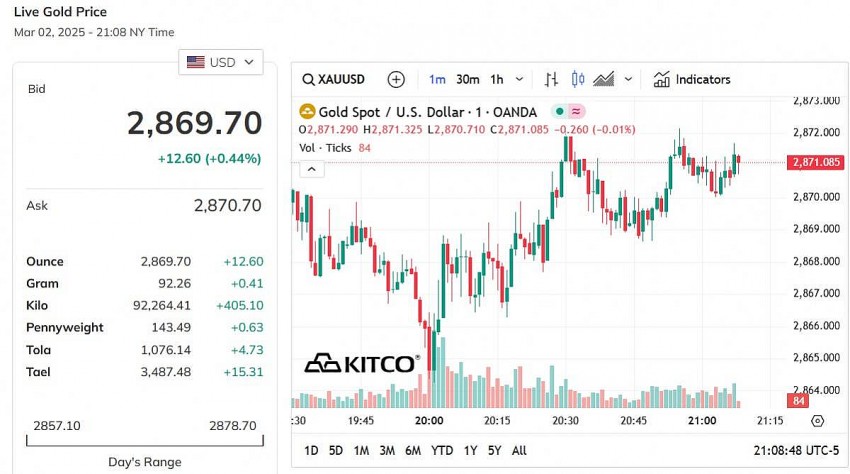Collapse the chart legend with the arrow
The image size is (850, 474).
click(312, 169)
